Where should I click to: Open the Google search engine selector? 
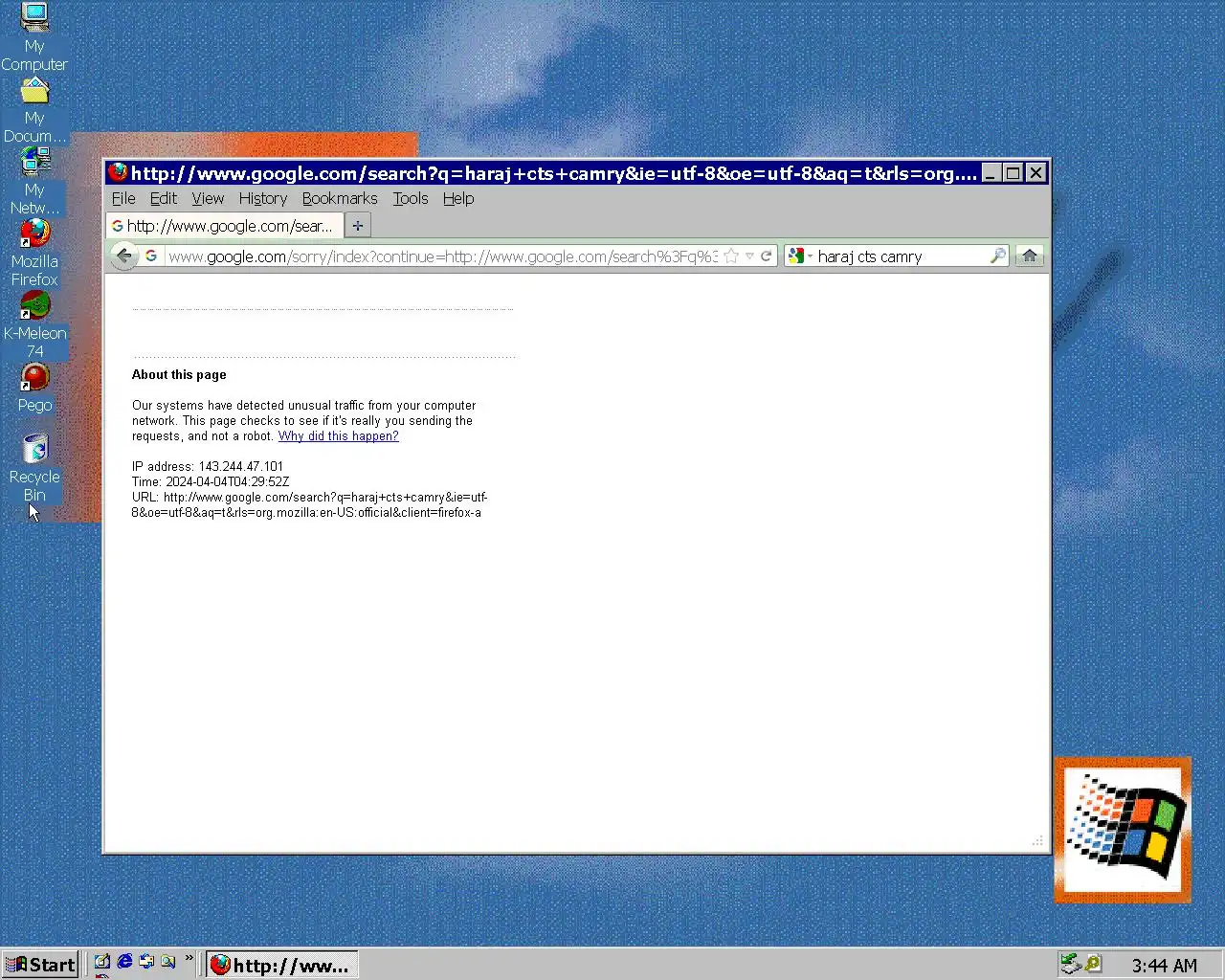coord(800,256)
